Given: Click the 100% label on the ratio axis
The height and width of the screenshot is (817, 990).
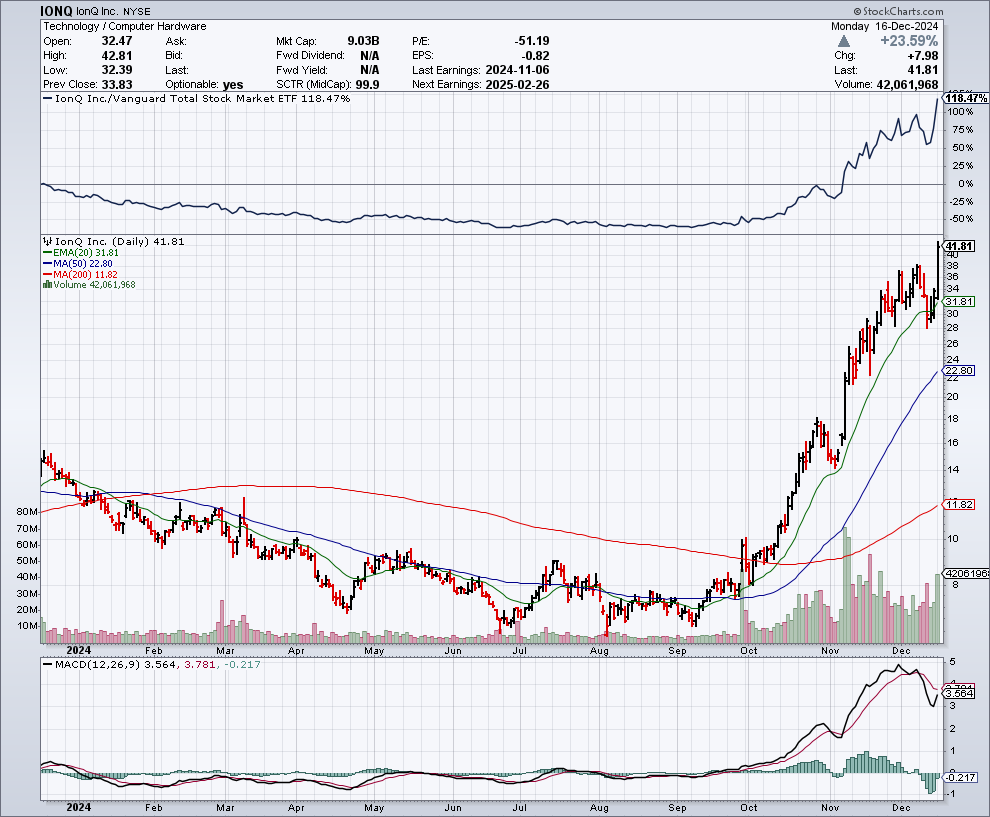Looking at the screenshot, I should (960, 112).
